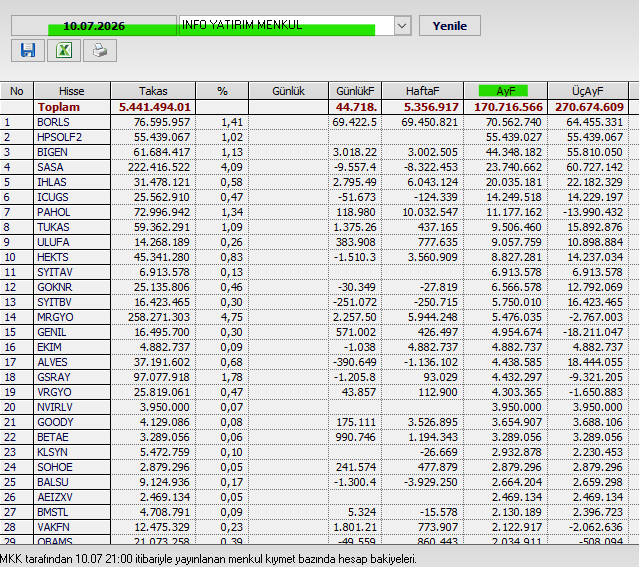
Task: Select the PAHOL stock name
Action: click(x=54, y=212)
